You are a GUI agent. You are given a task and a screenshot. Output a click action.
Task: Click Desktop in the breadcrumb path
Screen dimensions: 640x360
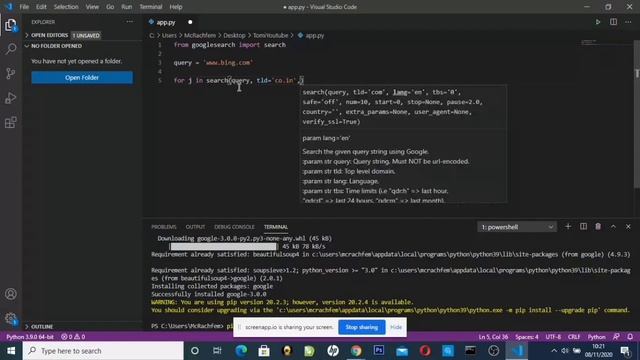point(234,36)
